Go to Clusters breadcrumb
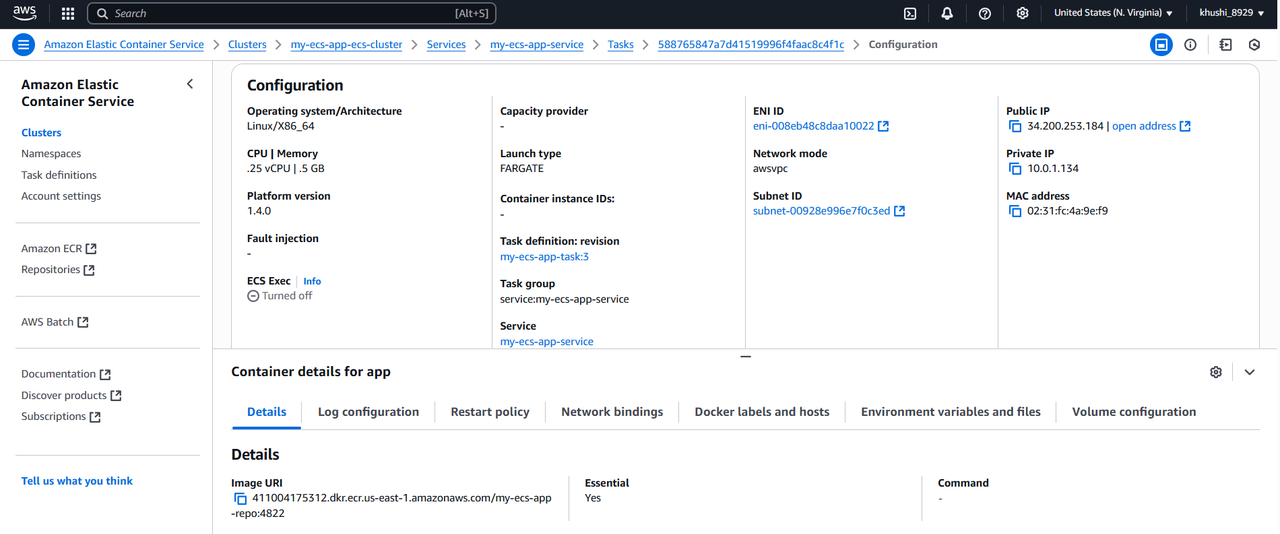The height and width of the screenshot is (534, 1280). coord(247,45)
